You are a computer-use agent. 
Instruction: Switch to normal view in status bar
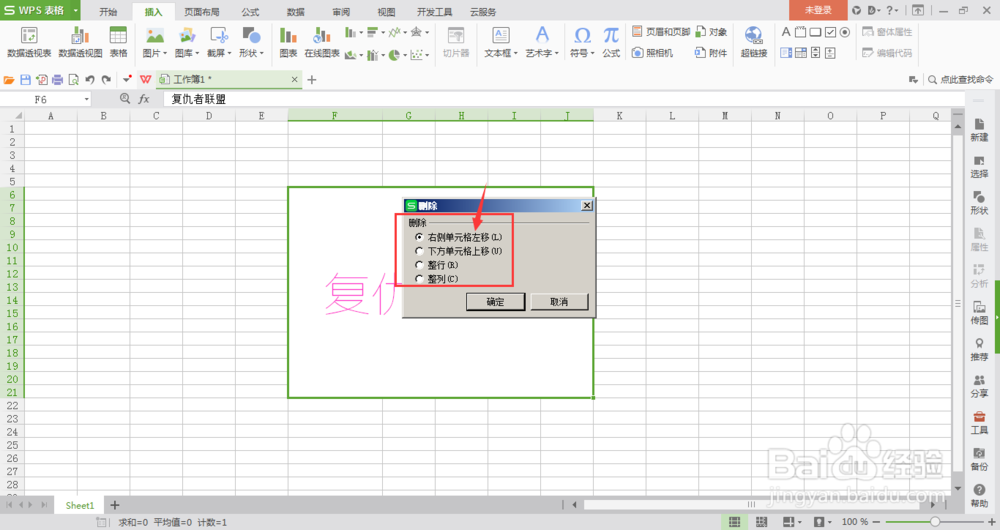735,522
